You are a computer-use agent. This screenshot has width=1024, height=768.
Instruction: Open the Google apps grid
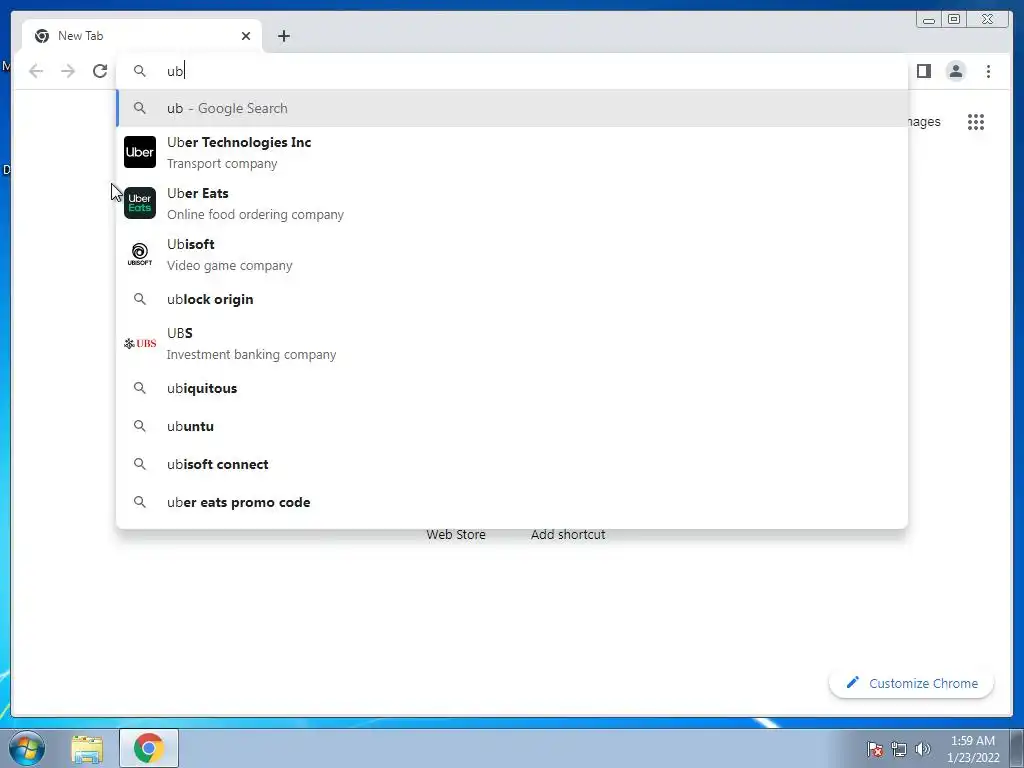coord(976,122)
